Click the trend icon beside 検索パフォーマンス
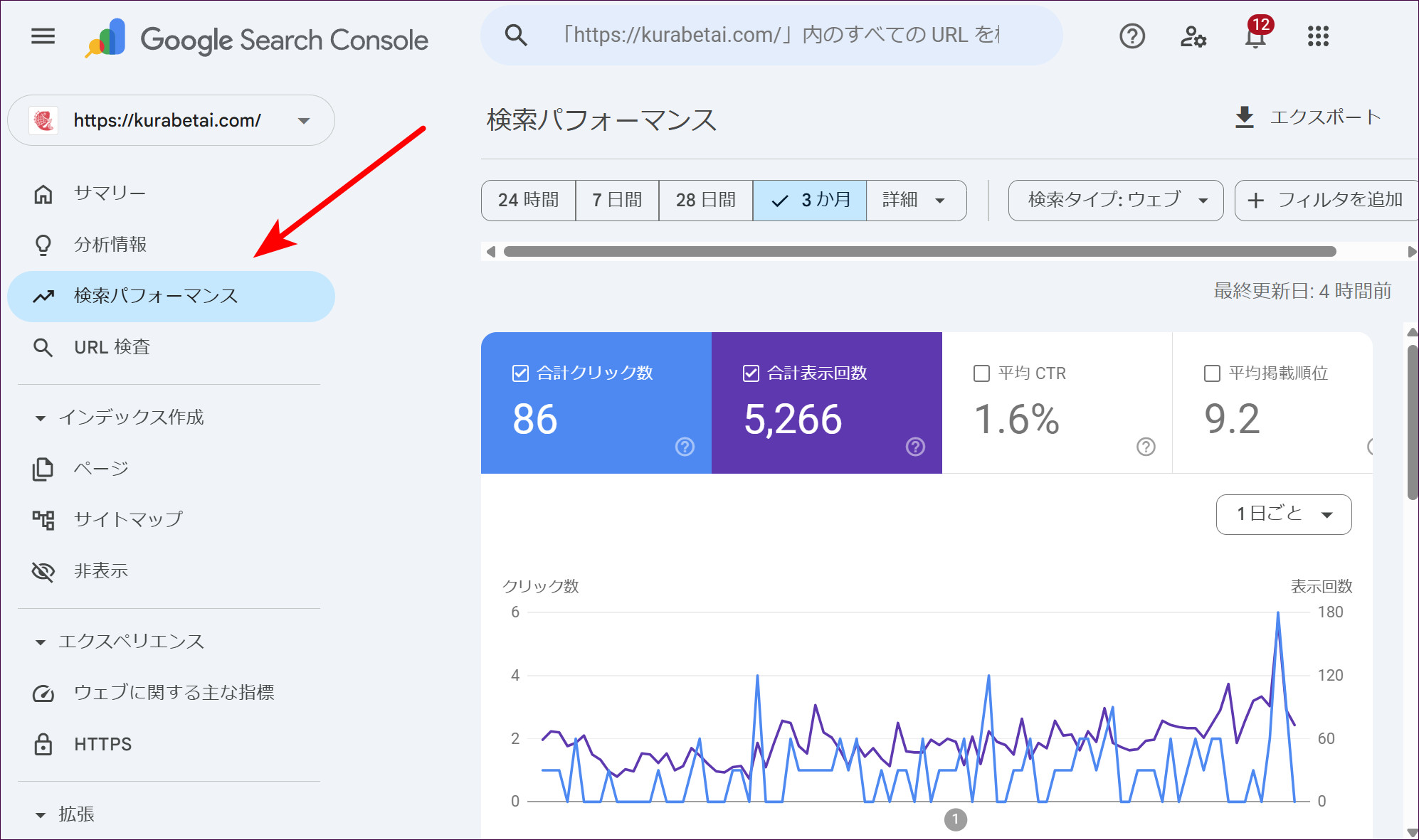Screen dimensions: 1419x840 coord(43,296)
